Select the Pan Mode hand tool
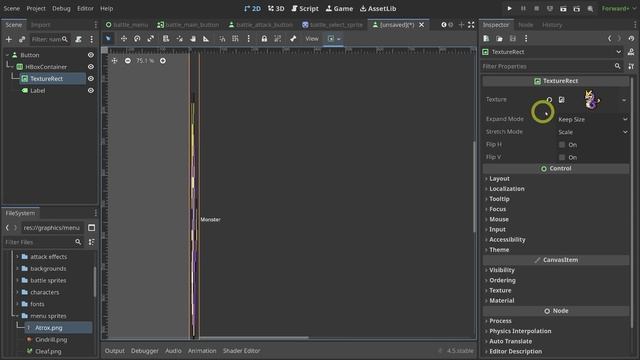This screenshot has width=640, height=360. [193, 38]
